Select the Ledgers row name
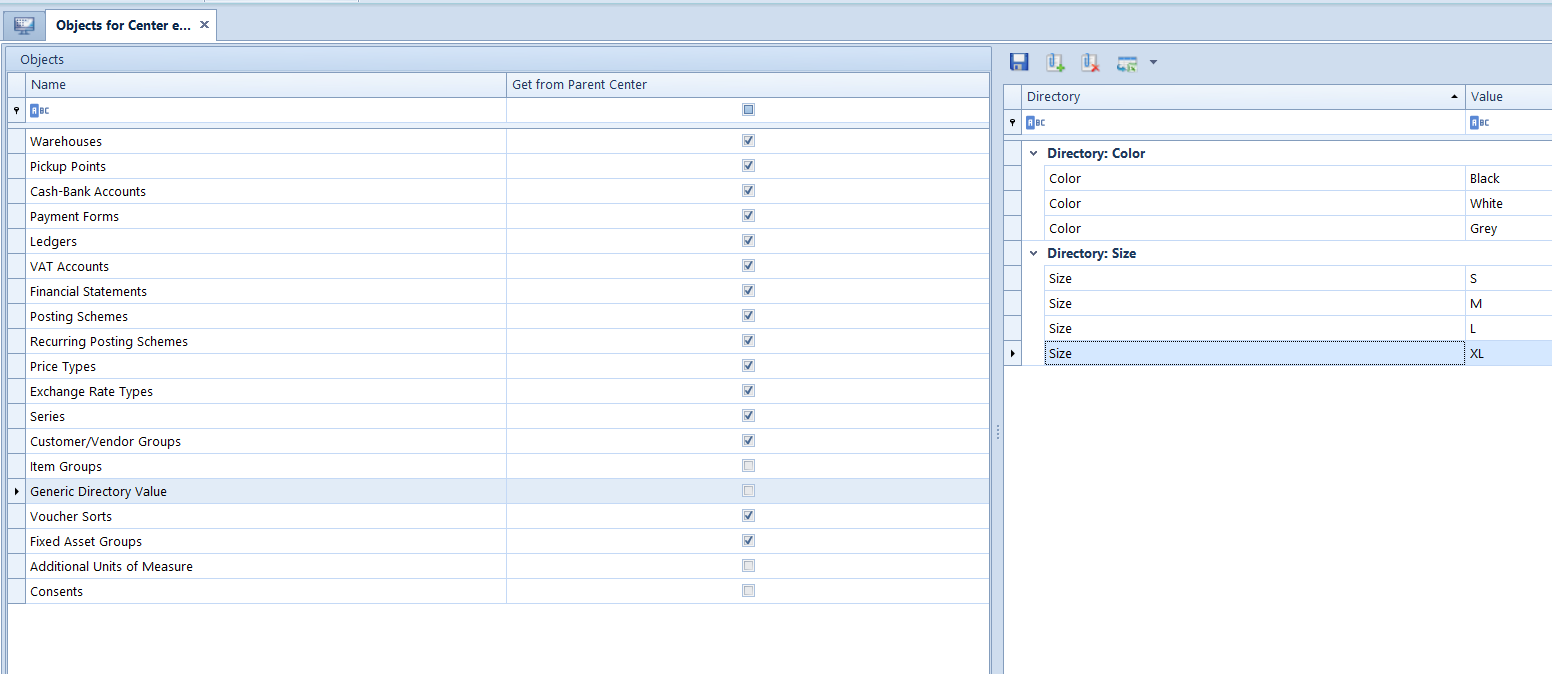The width and height of the screenshot is (1552, 674). [x=53, y=242]
